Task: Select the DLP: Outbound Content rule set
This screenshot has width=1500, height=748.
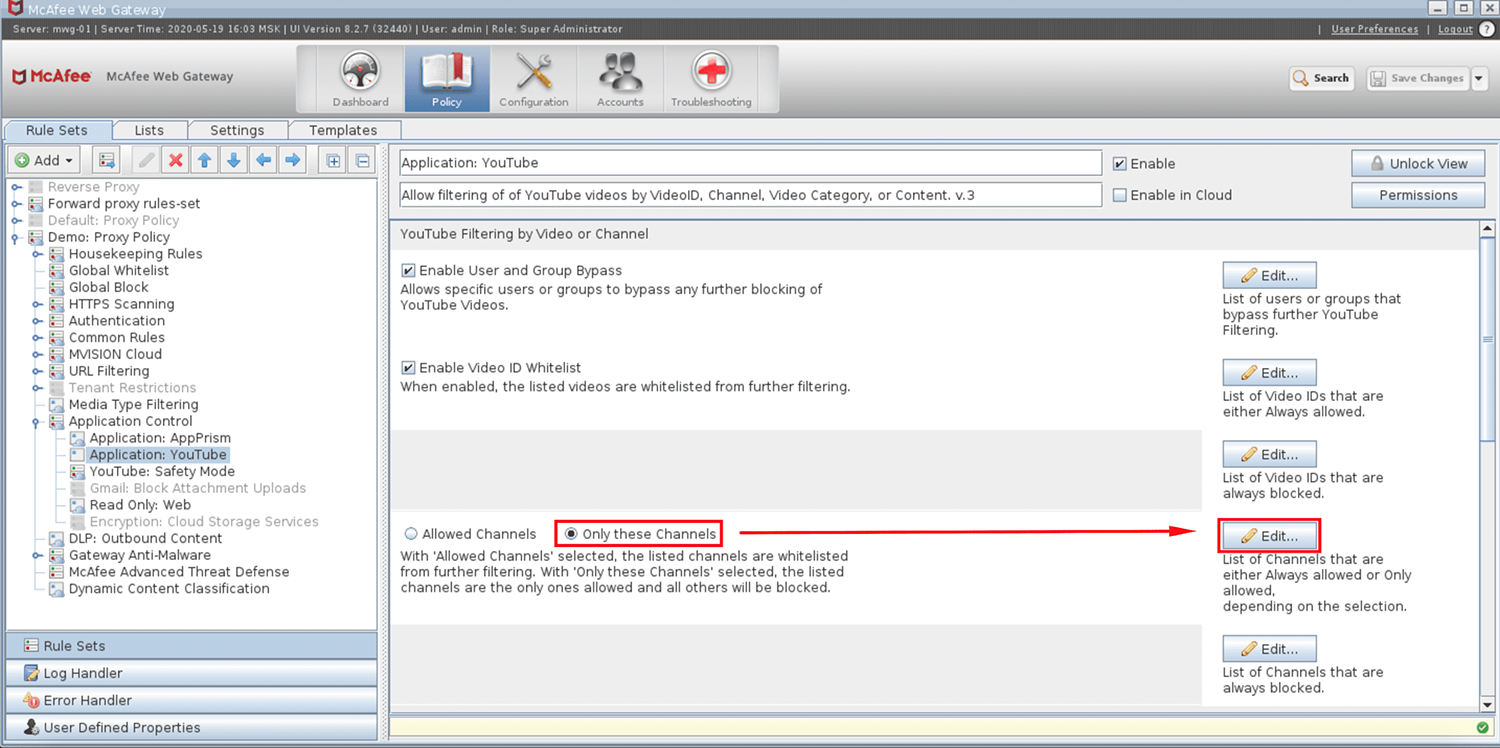Action: pyautogui.click(x=145, y=538)
